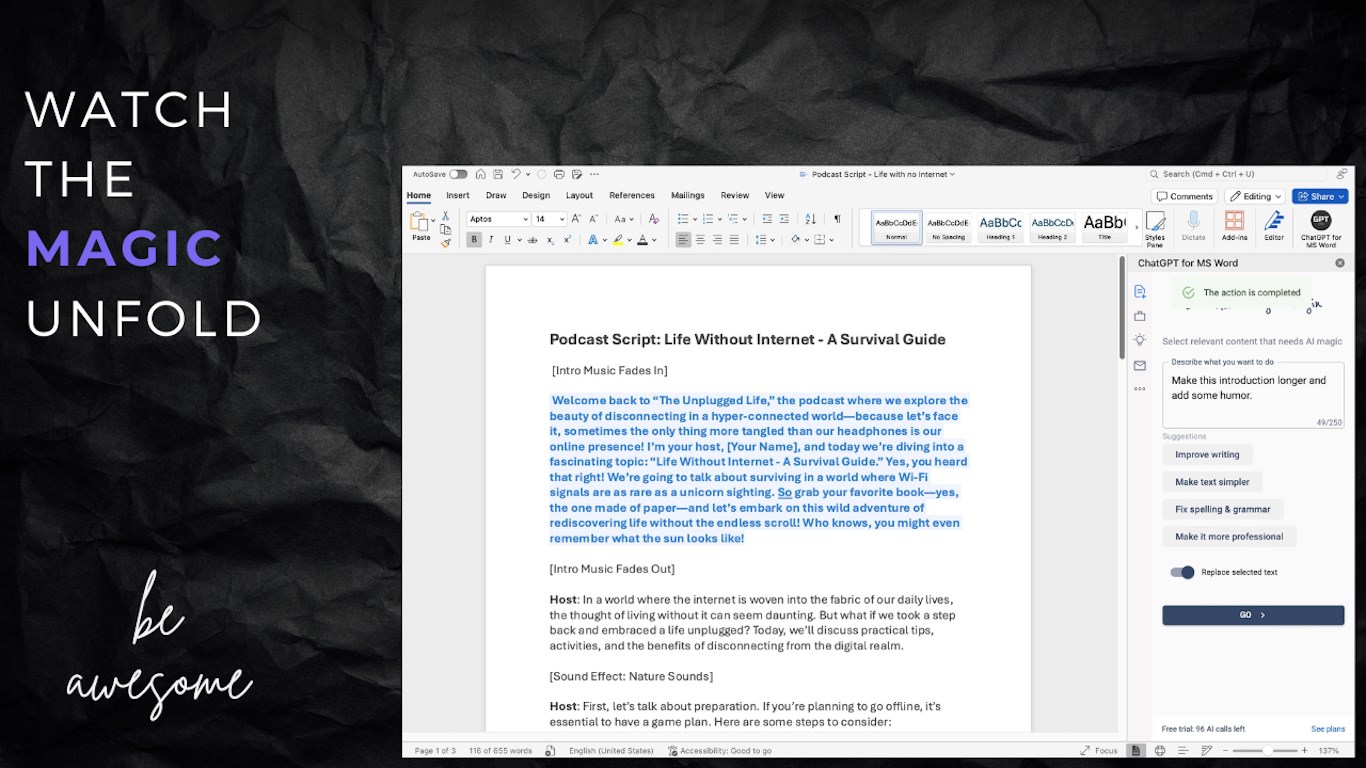Viewport: 1366px width, 768px height.
Task: Apply strikethrough formatting
Action: pos(532,240)
